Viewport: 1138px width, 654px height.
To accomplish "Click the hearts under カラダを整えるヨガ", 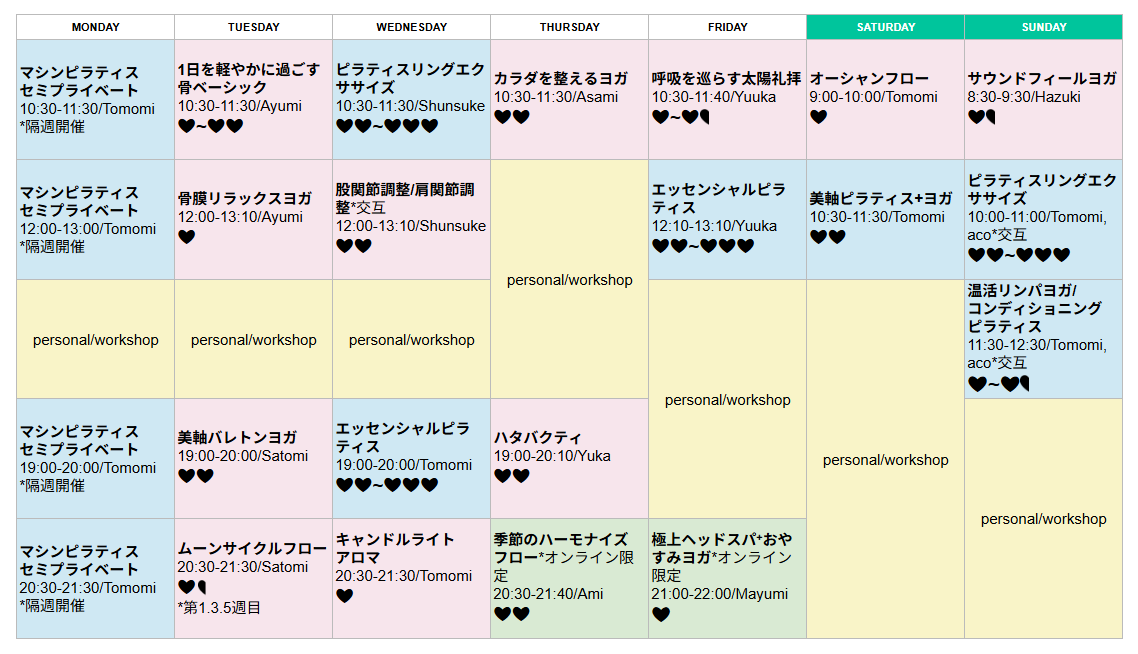I will 511,117.
